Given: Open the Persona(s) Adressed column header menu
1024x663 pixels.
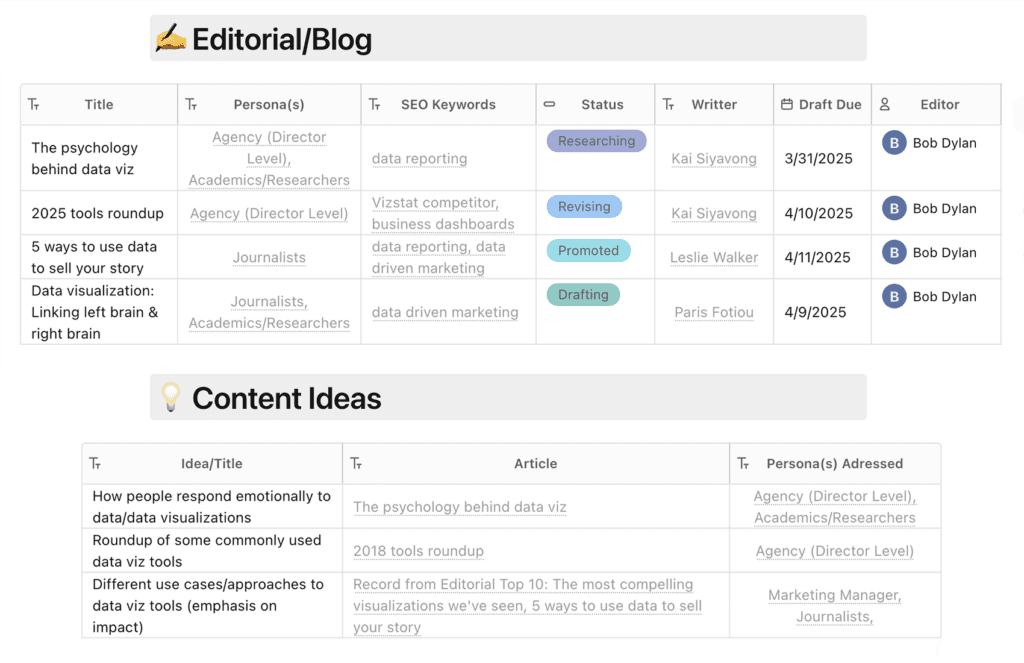Looking at the screenshot, I should 834,463.
